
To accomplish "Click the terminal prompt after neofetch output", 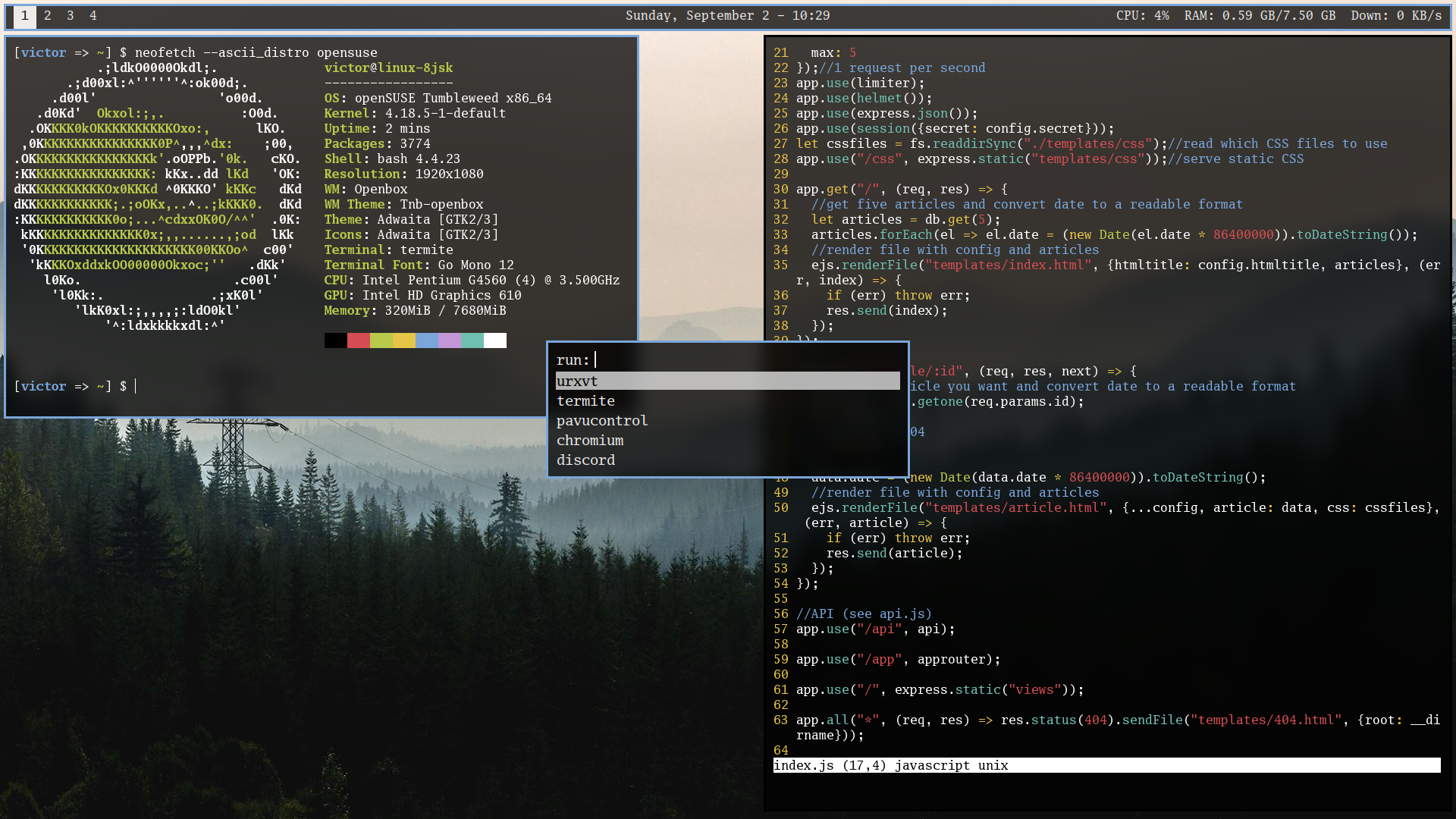I will pos(74,387).
